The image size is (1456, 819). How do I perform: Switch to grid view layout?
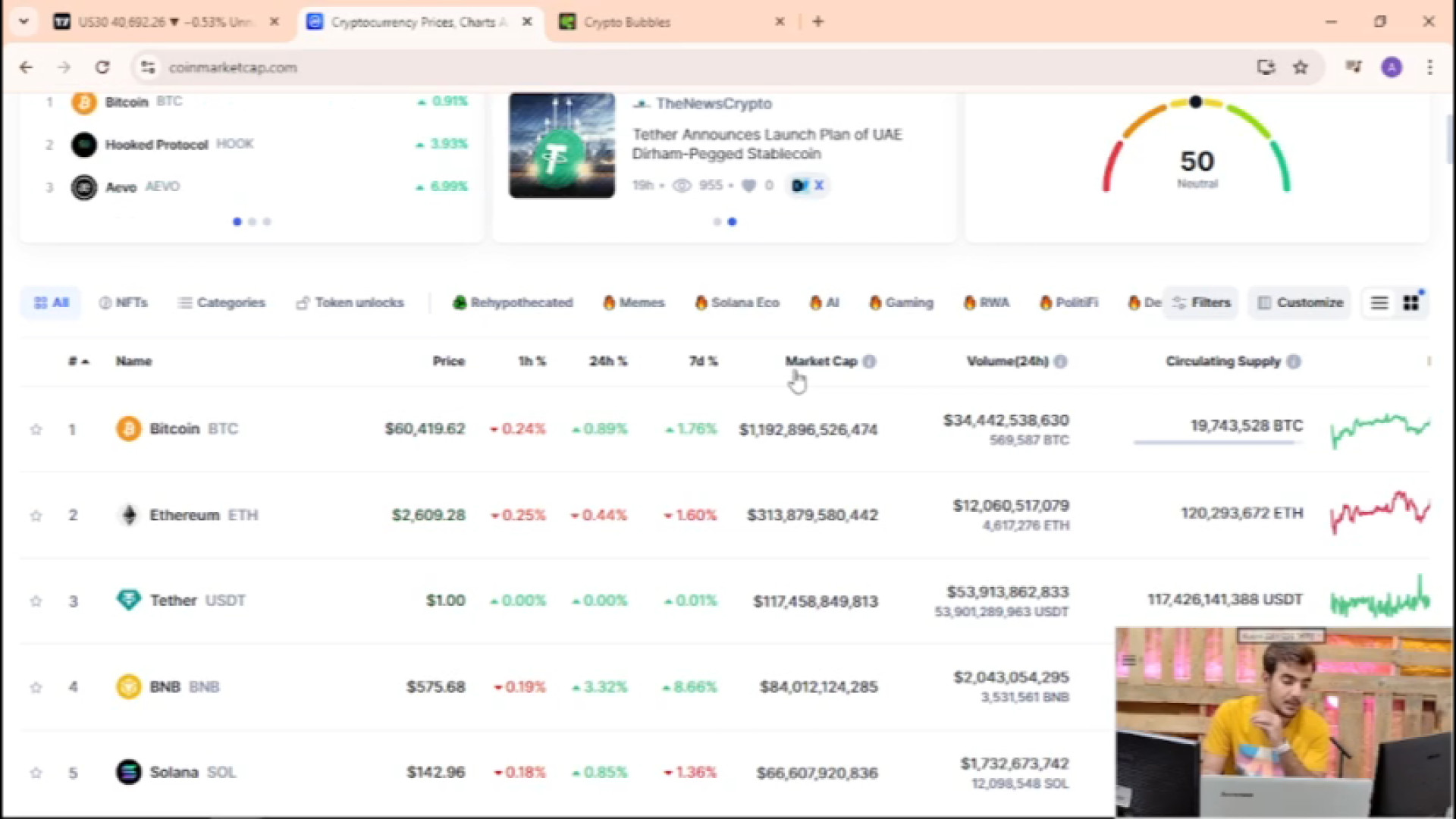coord(1410,303)
